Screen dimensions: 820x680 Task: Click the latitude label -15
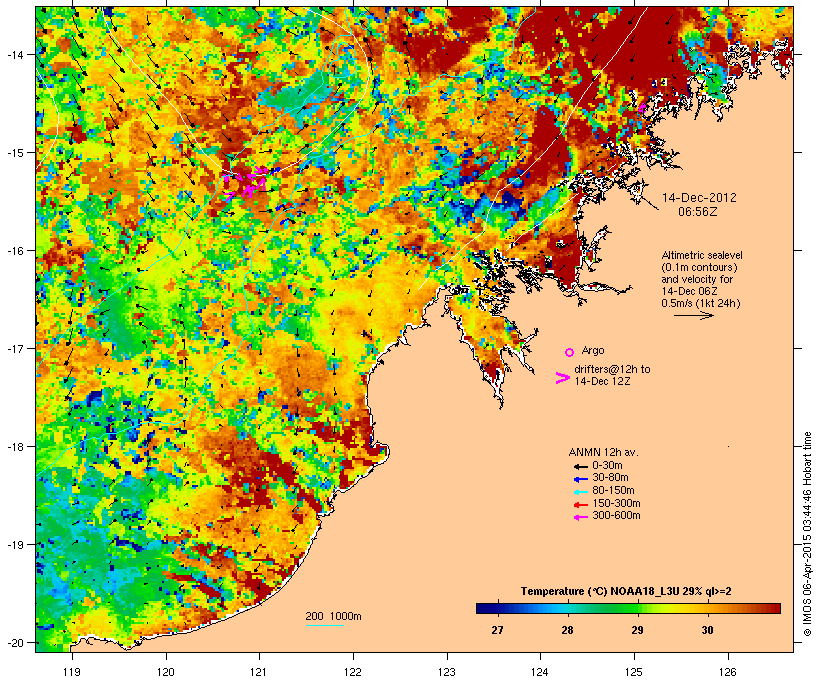[x=15, y=153]
